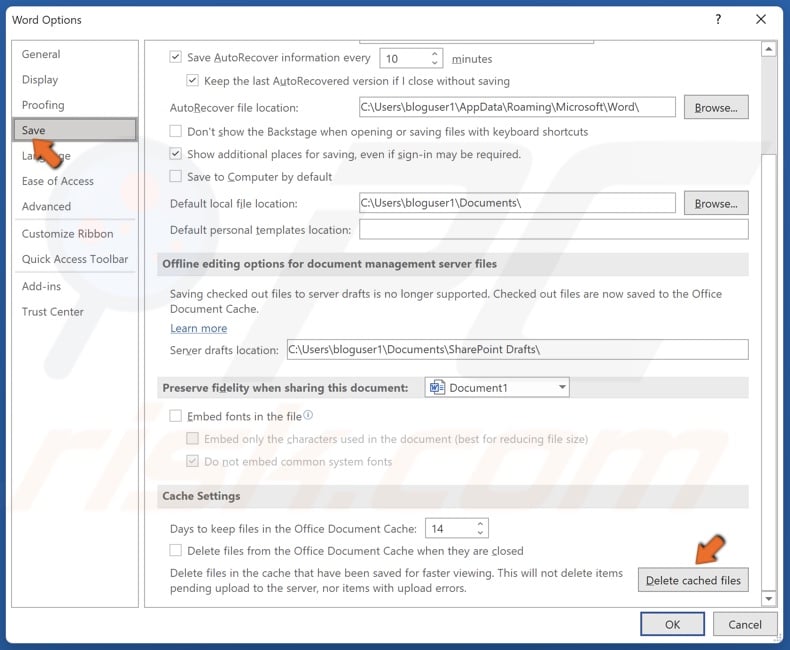Click the scroll up arrow of the options pane

768,49
